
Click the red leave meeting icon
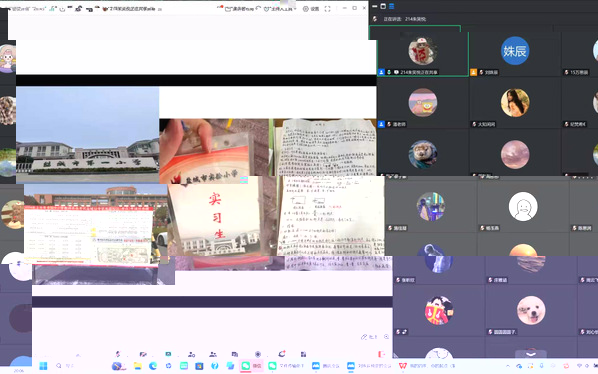(x=381, y=354)
